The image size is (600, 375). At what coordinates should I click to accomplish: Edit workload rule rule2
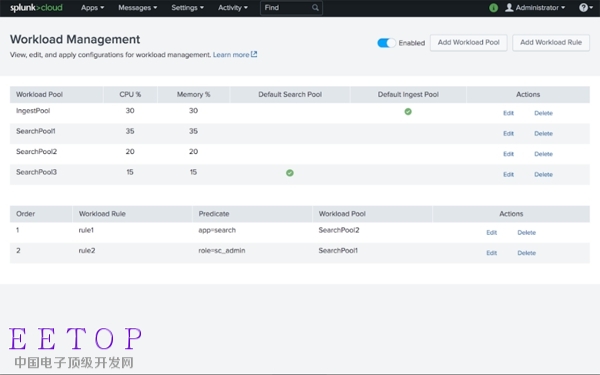491,253
